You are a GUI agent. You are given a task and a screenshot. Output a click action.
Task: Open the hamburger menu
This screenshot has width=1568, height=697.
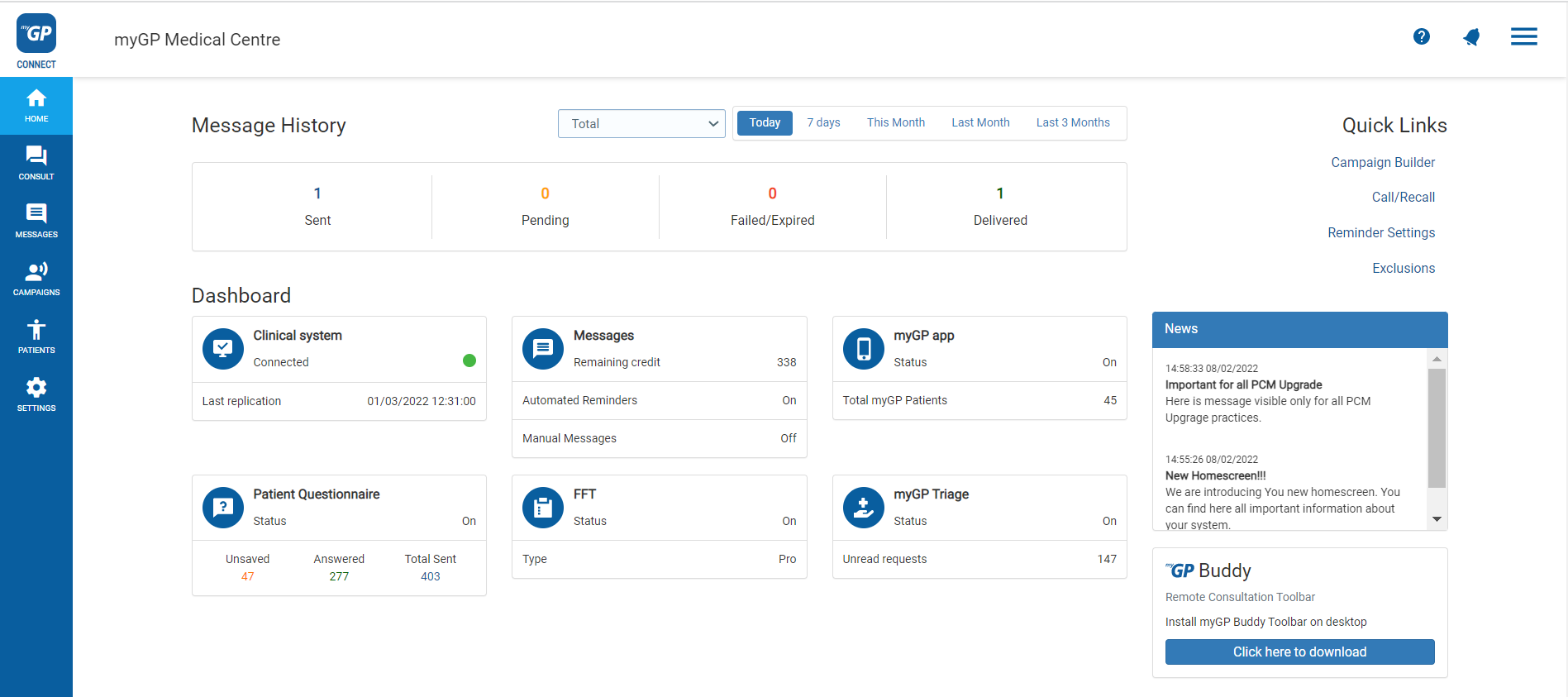click(x=1523, y=36)
